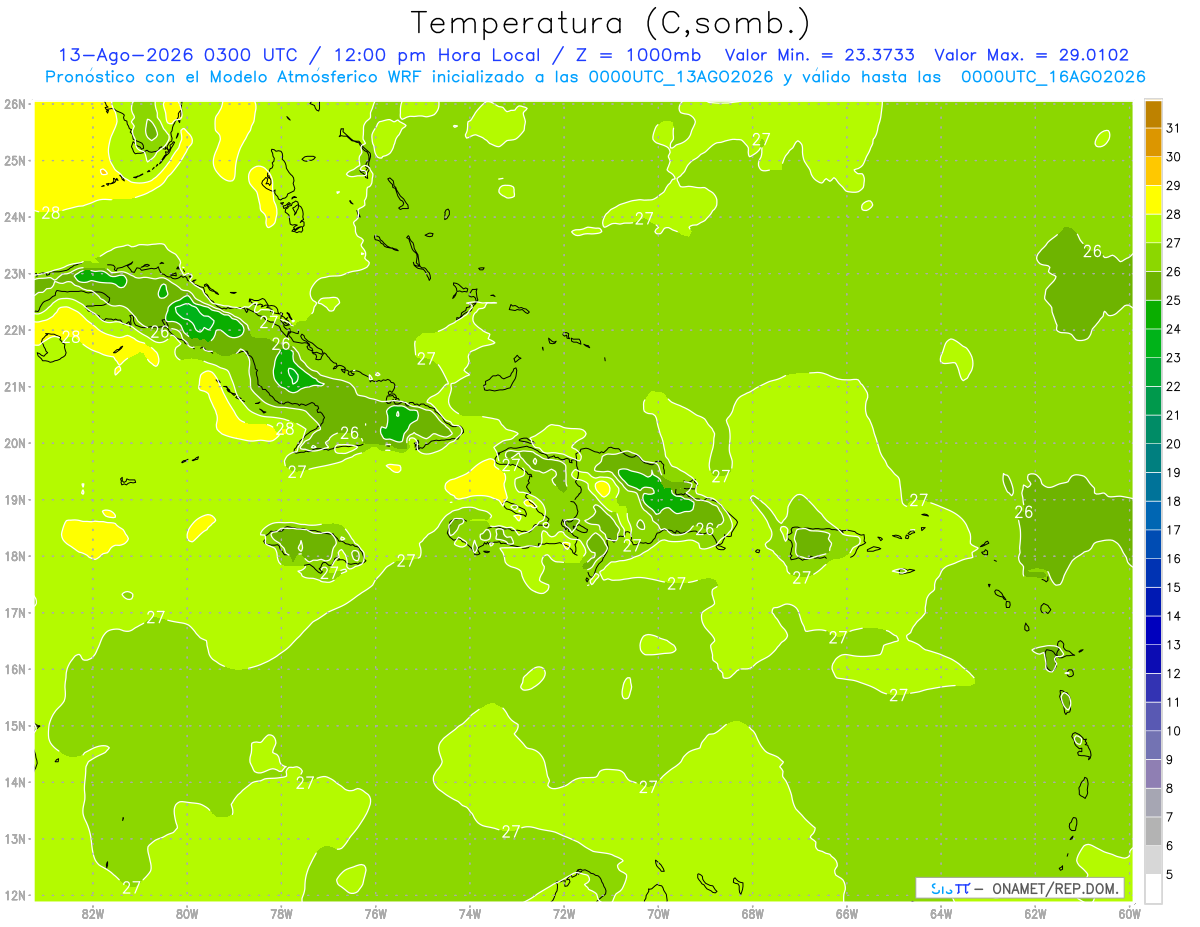This screenshot has height=927, width=1200.
Task: Click the "64W" longitude axis label
Action: [941, 914]
